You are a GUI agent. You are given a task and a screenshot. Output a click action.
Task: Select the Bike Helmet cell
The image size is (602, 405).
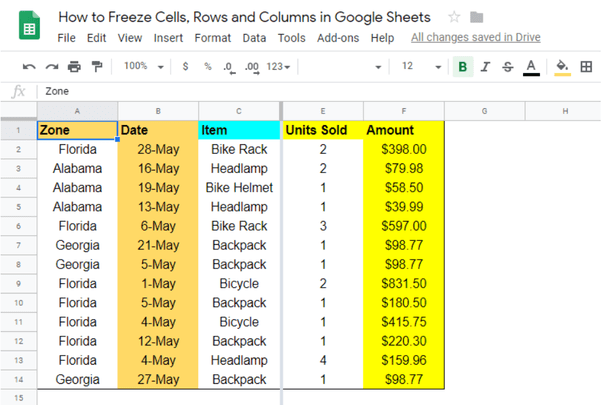[x=239, y=188]
